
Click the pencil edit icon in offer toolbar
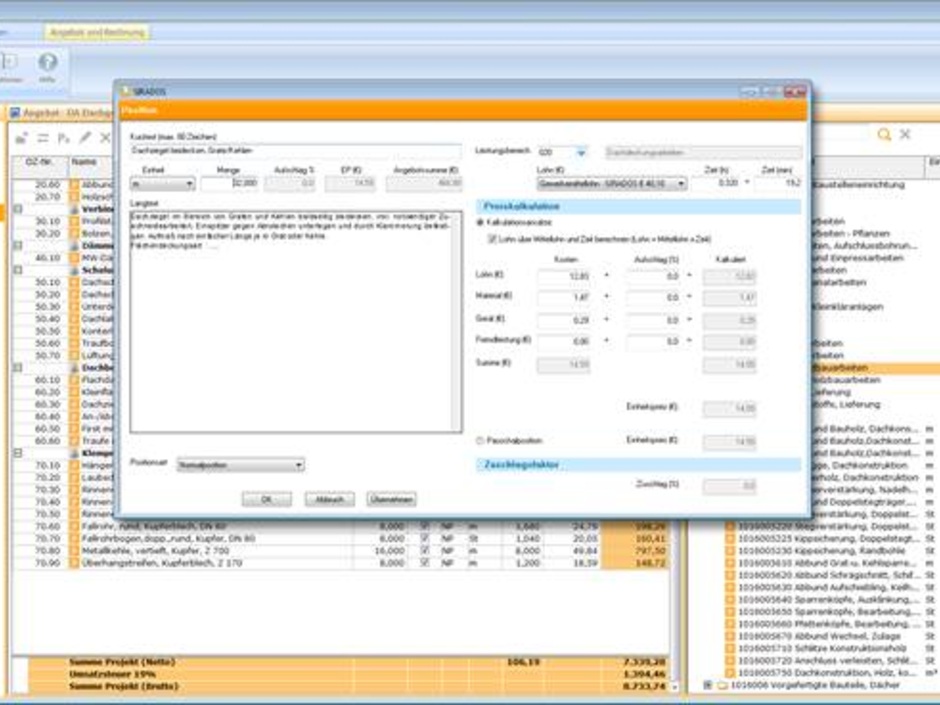(x=86, y=138)
